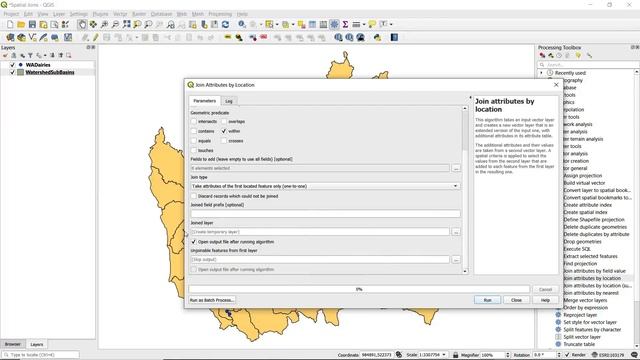Viewport: 640px width, 360px height.
Task: Open the Project menu
Action: 11,14
